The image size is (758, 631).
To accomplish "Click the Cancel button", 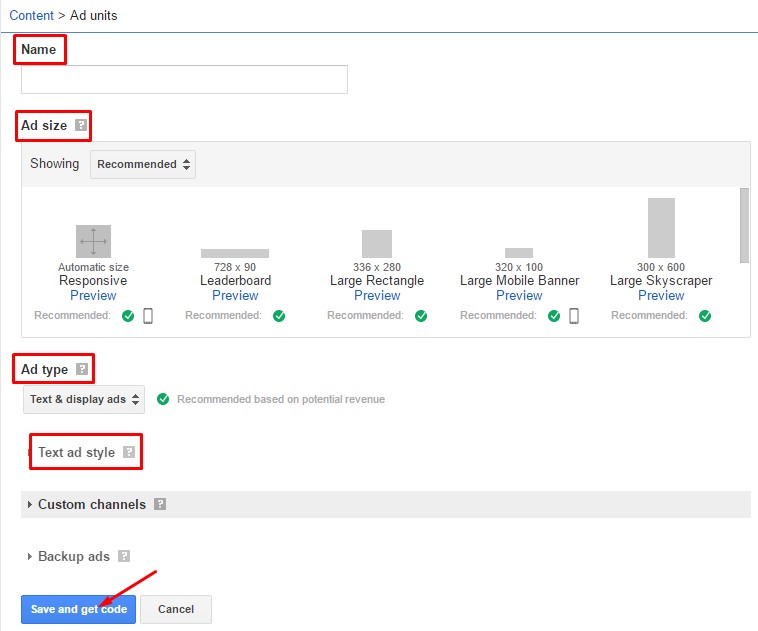I will click(176, 609).
